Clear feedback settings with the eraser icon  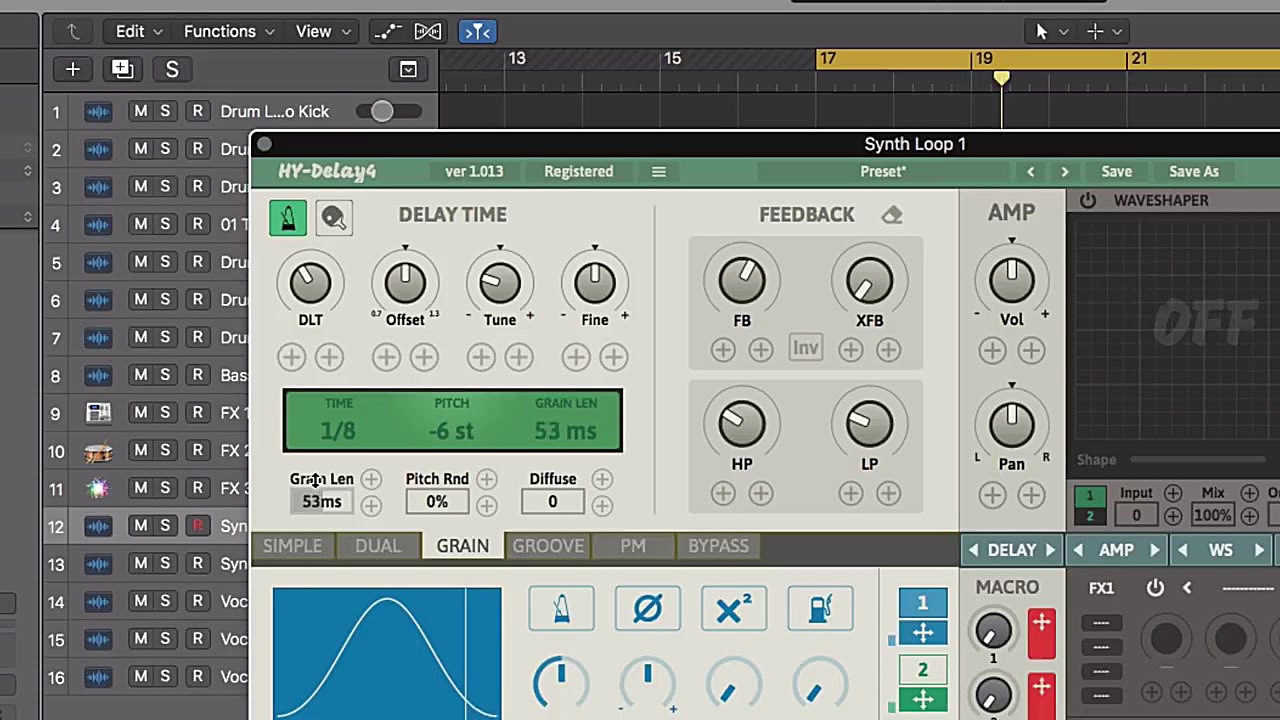(891, 214)
